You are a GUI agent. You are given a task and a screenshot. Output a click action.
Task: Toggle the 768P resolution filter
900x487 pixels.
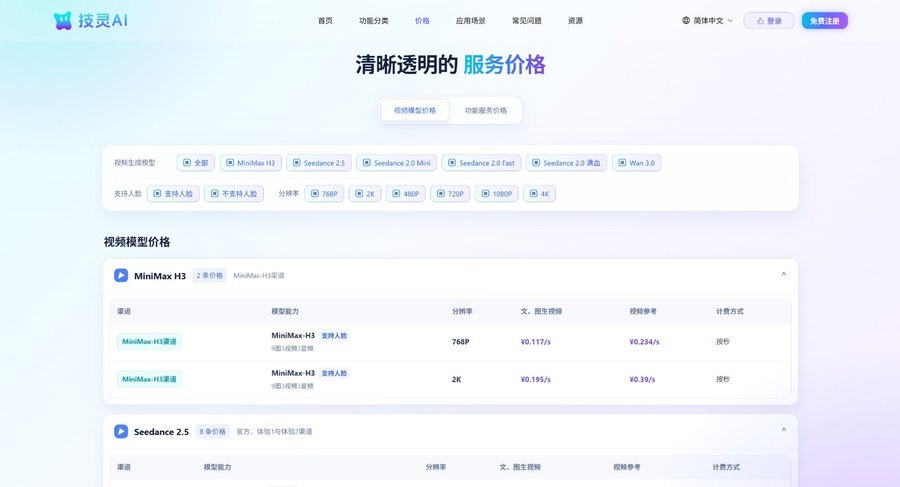324,194
